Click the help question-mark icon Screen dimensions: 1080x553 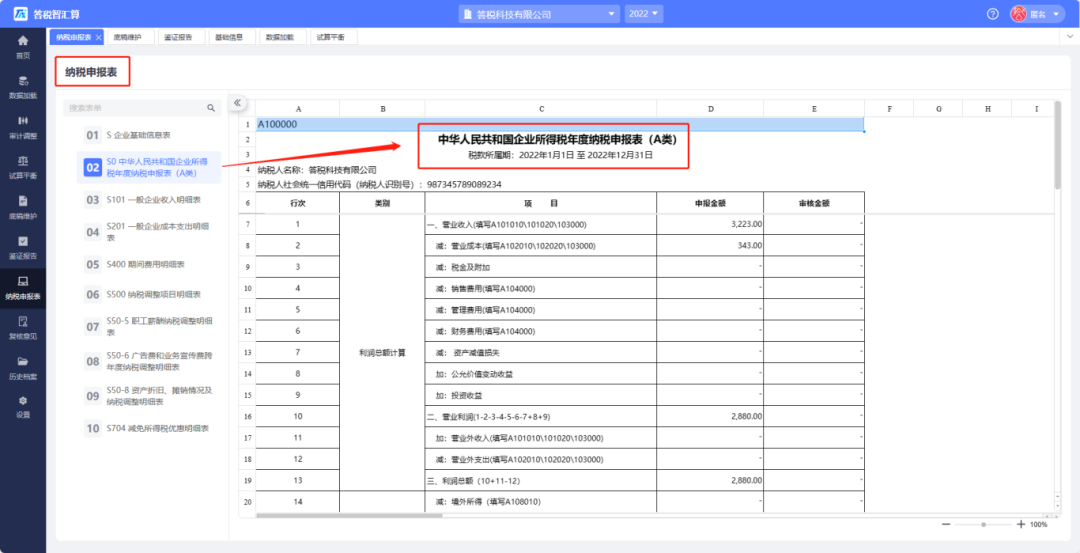(x=993, y=14)
